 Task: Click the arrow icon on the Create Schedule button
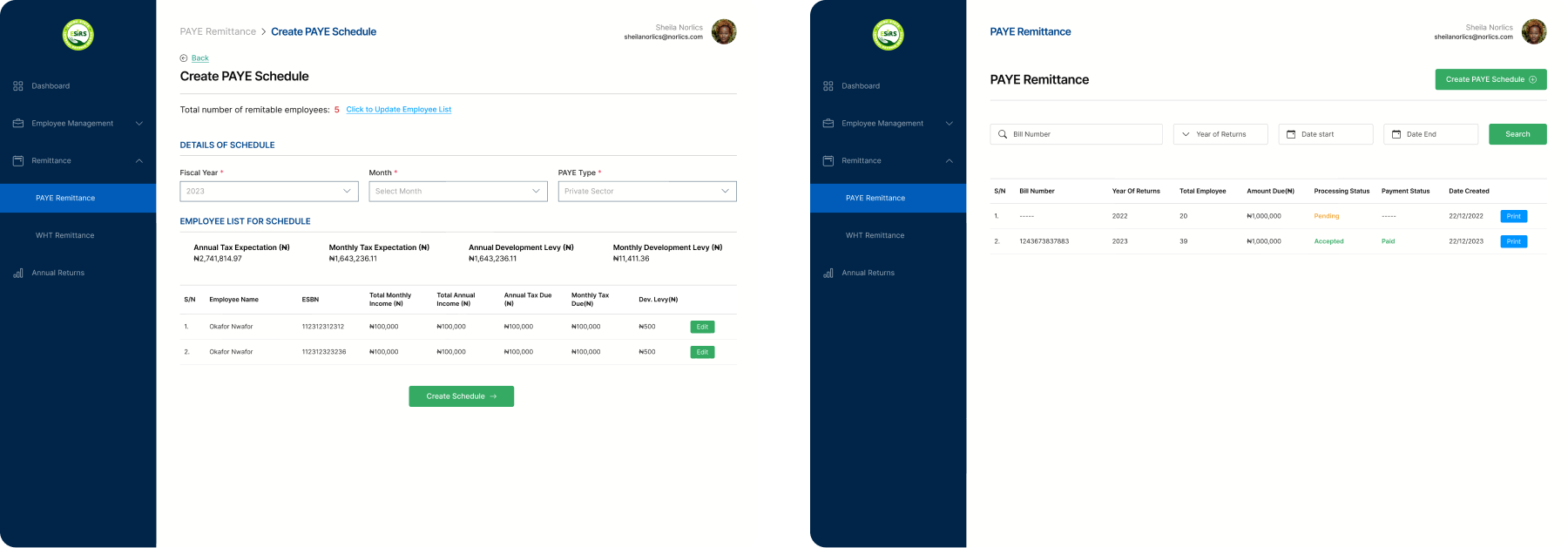(493, 396)
